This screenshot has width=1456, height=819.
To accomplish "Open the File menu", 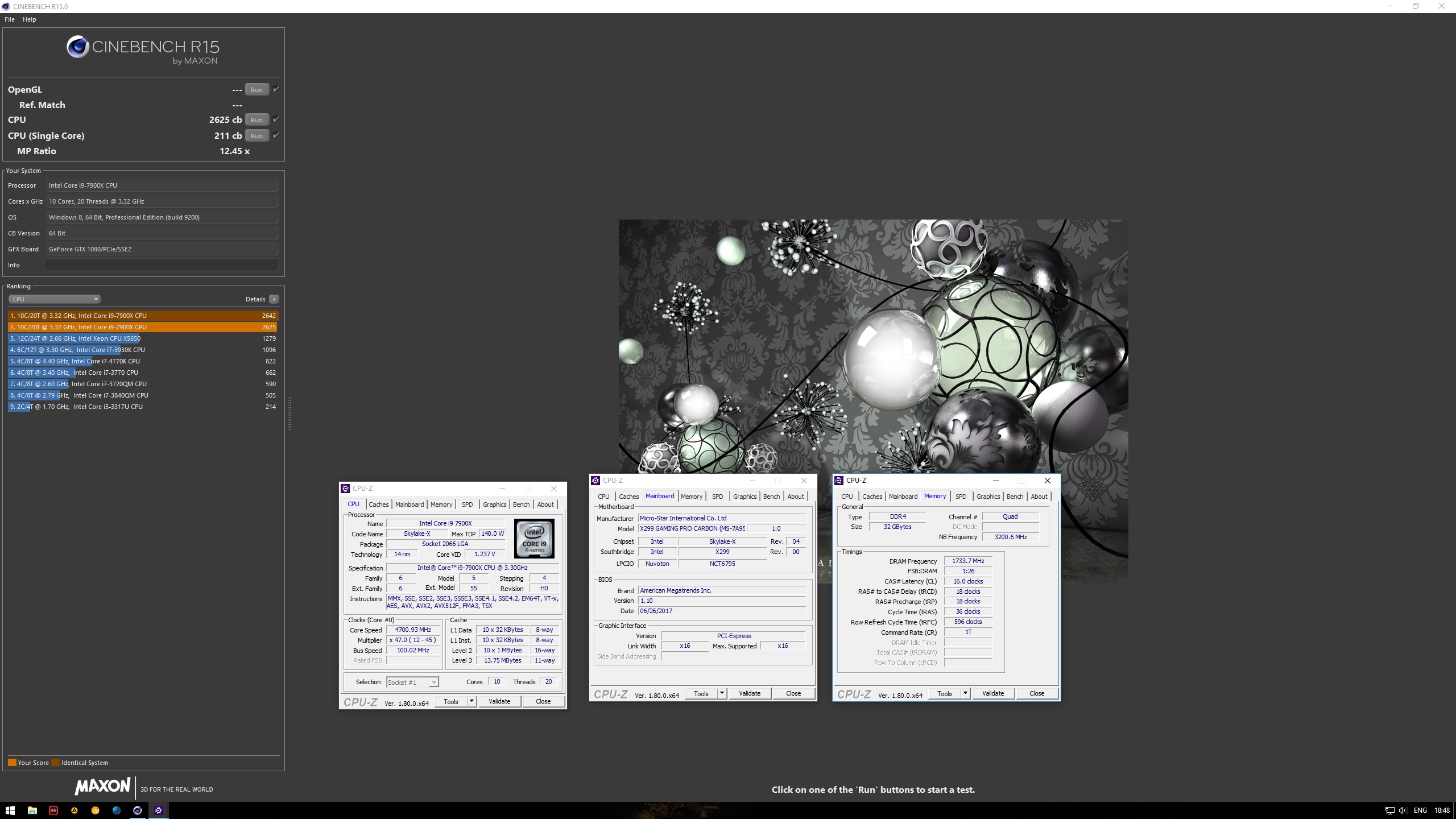I will click(x=10, y=19).
